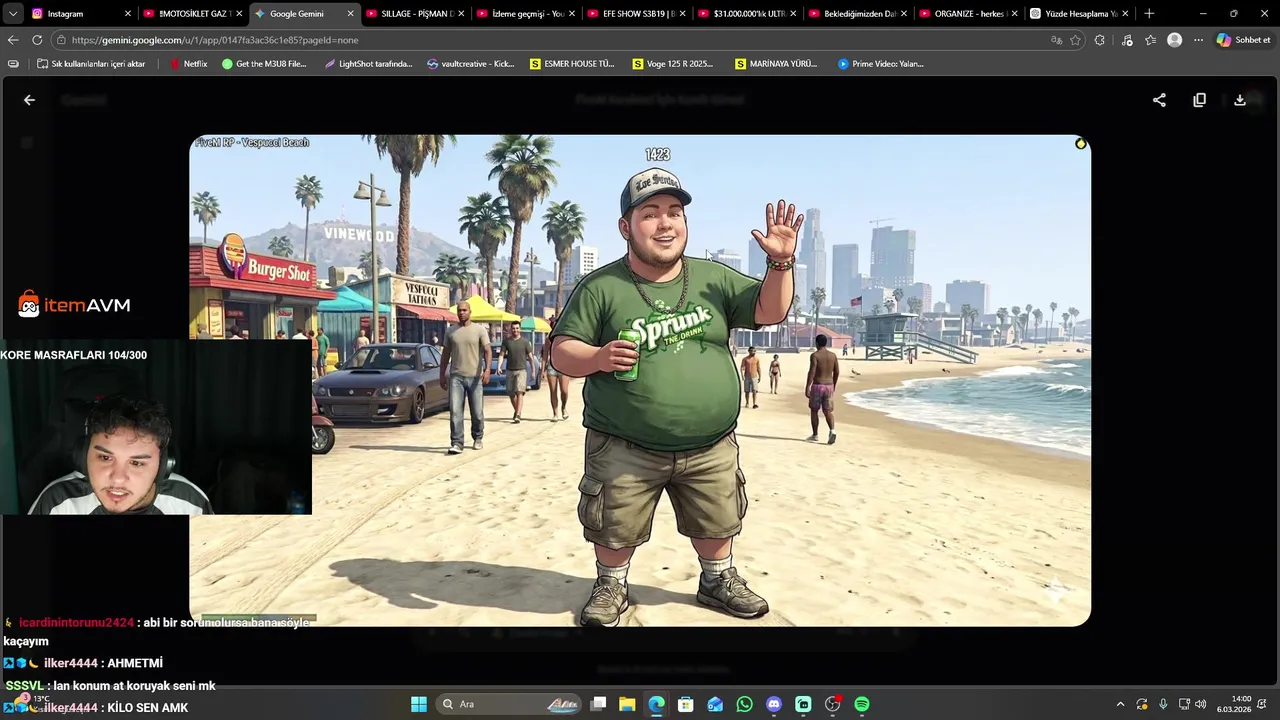Close the Google Gemini tab
The image size is (1280, 720).
pos(350,14)
